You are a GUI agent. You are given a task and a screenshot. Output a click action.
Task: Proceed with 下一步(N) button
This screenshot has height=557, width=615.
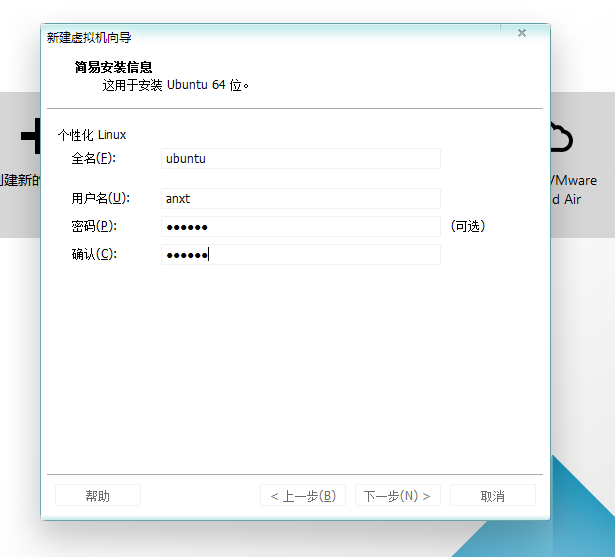(398, 495)
